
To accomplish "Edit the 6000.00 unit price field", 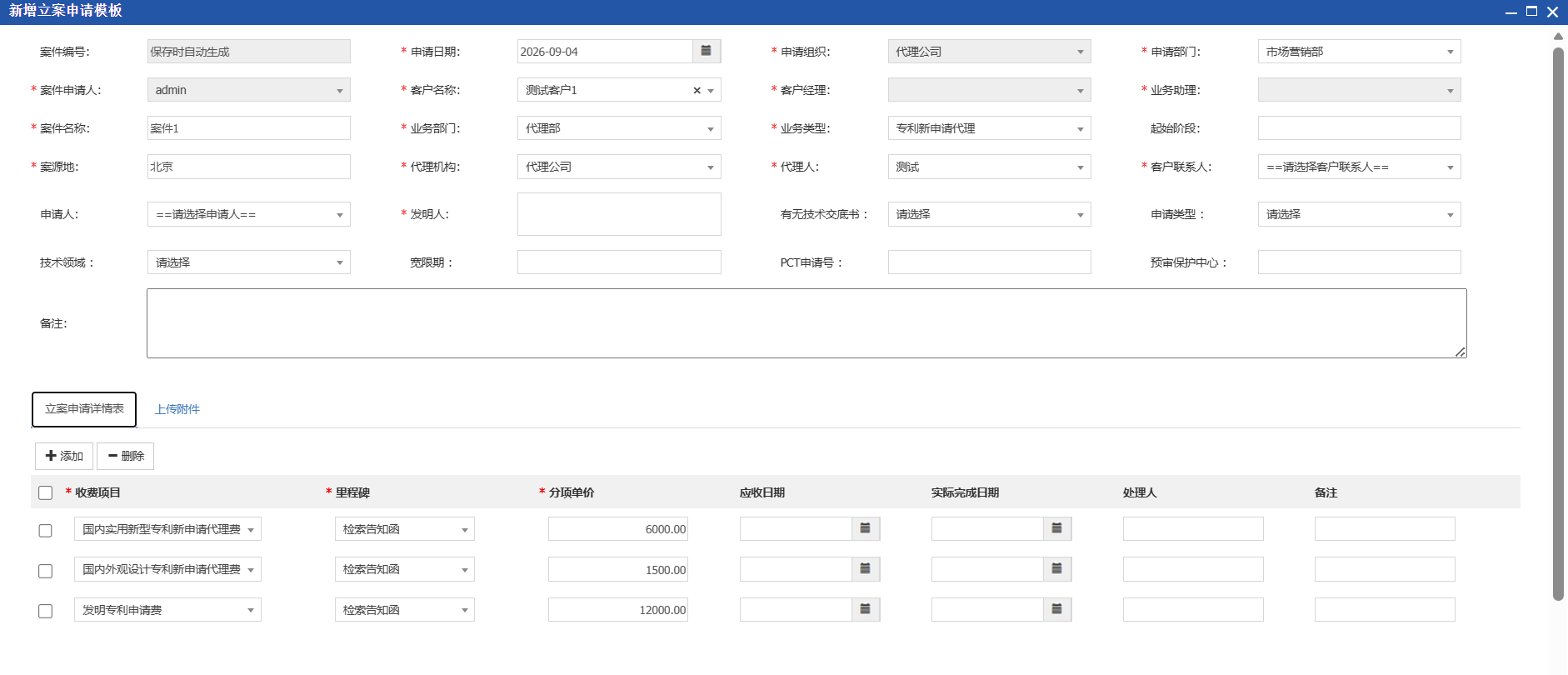I will click(617, 529).
